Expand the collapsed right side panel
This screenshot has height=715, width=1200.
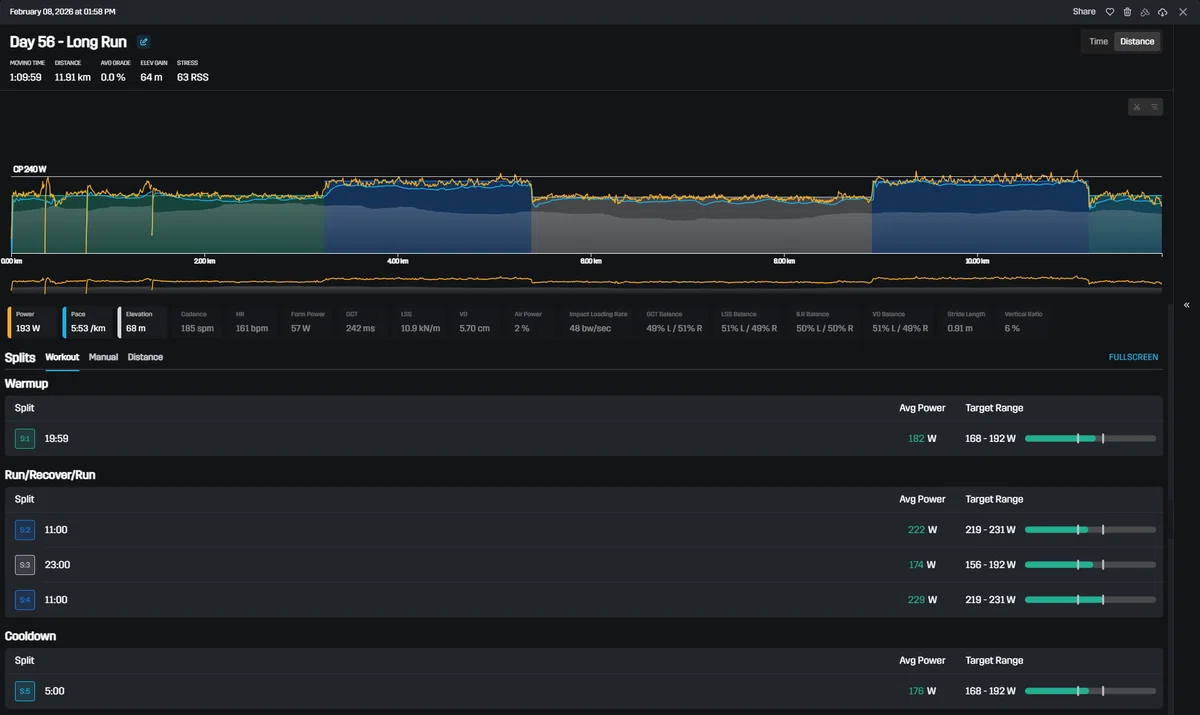(x=1186, y=305)
